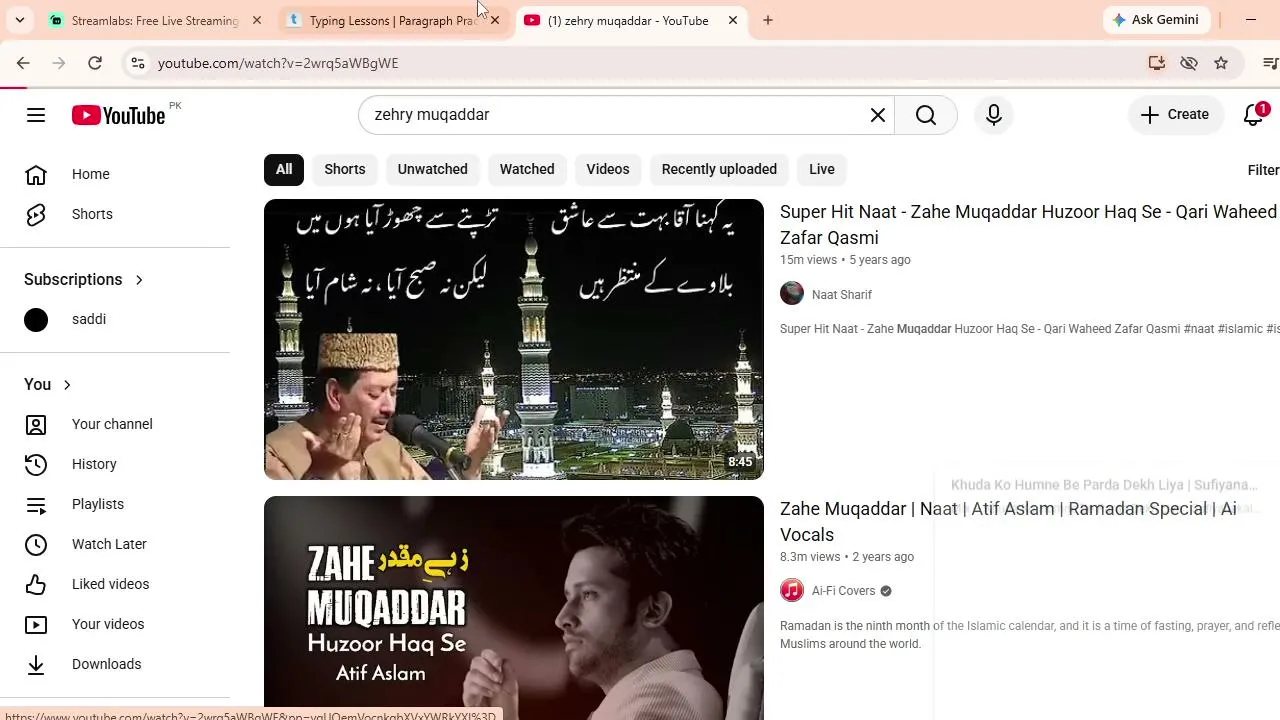
Task: Close the Streamlabs tab
Action: 257,20
